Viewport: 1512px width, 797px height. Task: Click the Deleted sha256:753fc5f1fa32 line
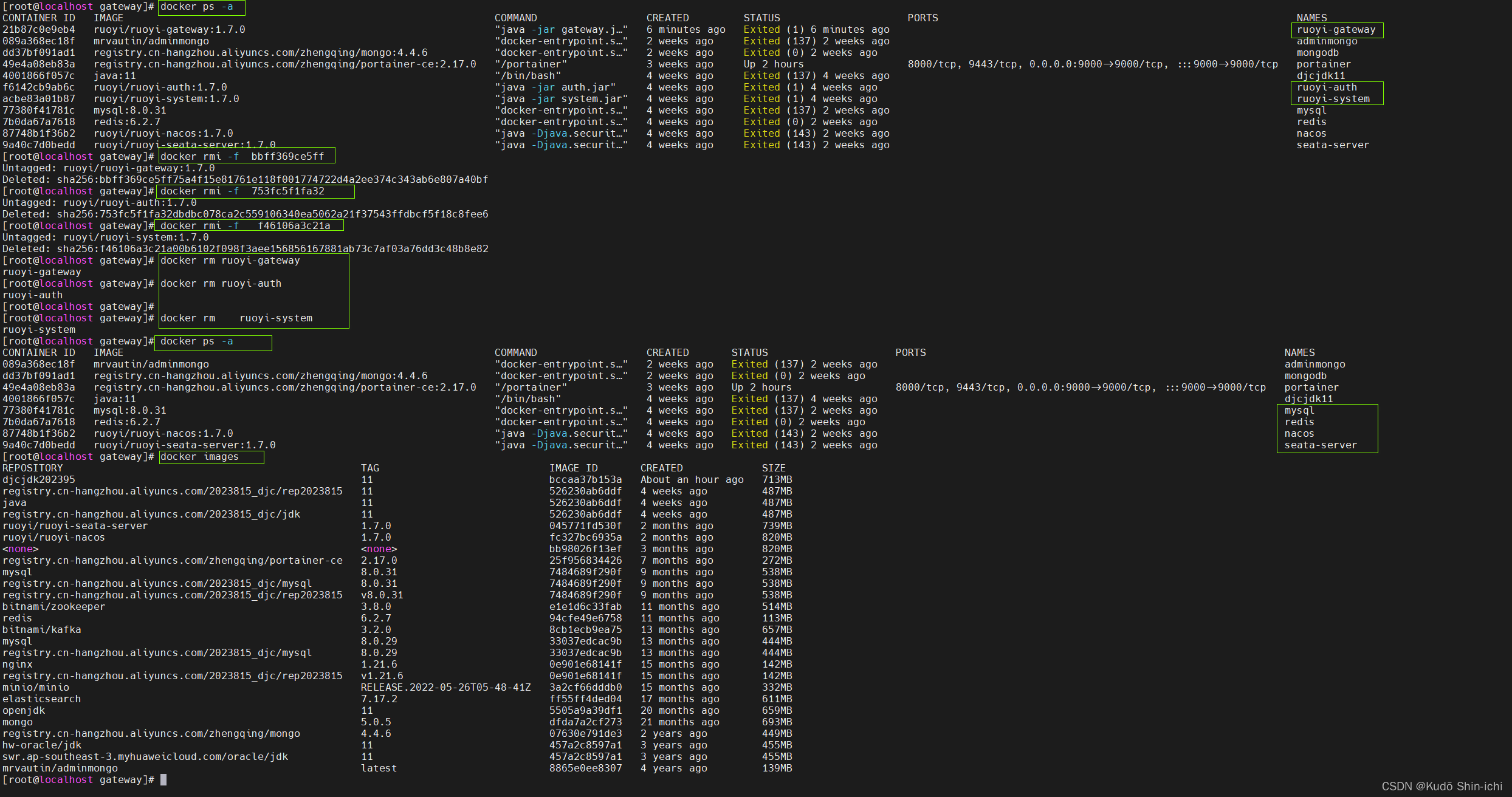coord(246,214)
